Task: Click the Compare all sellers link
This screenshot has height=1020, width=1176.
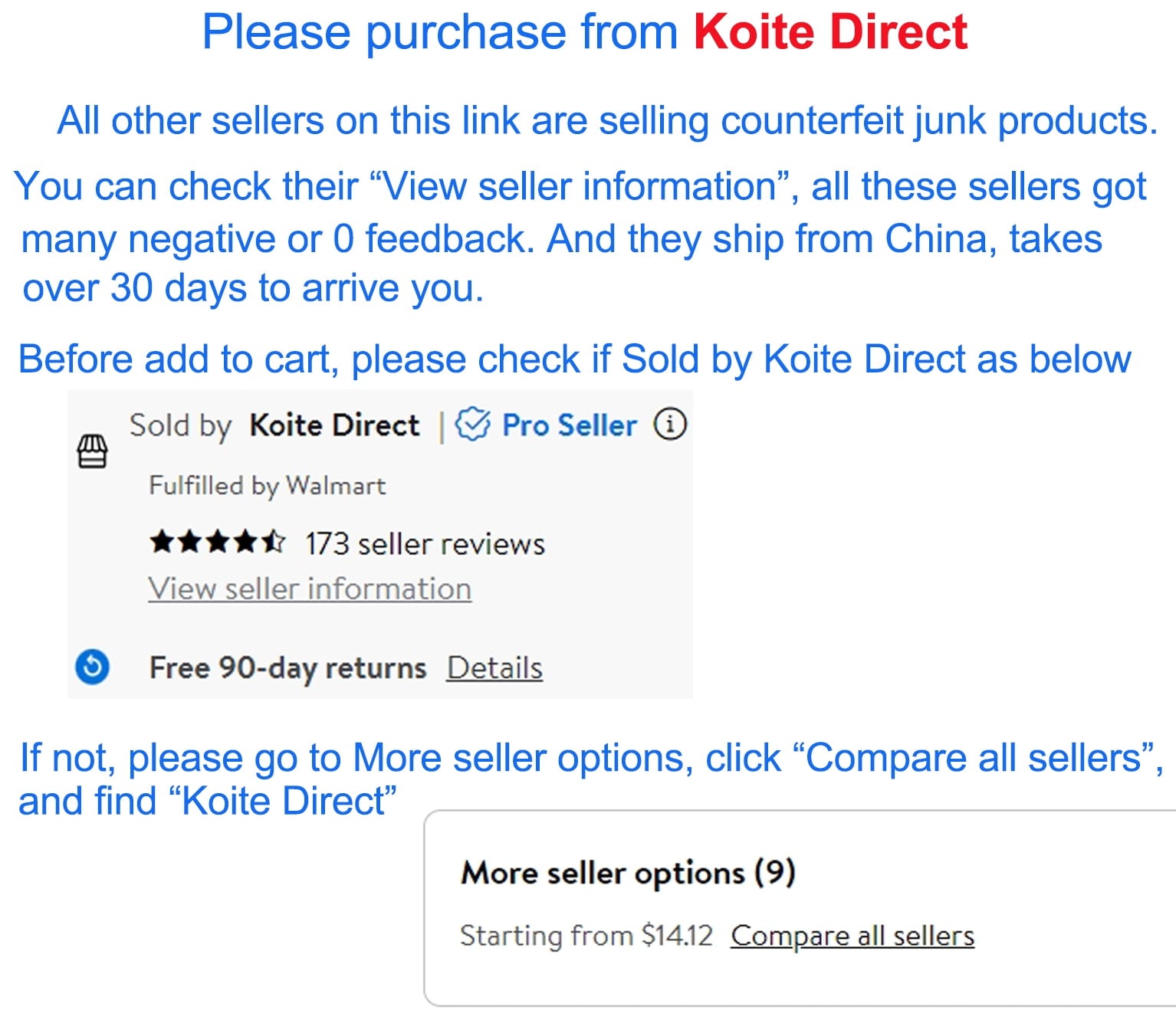Action: tap(852, 936)
